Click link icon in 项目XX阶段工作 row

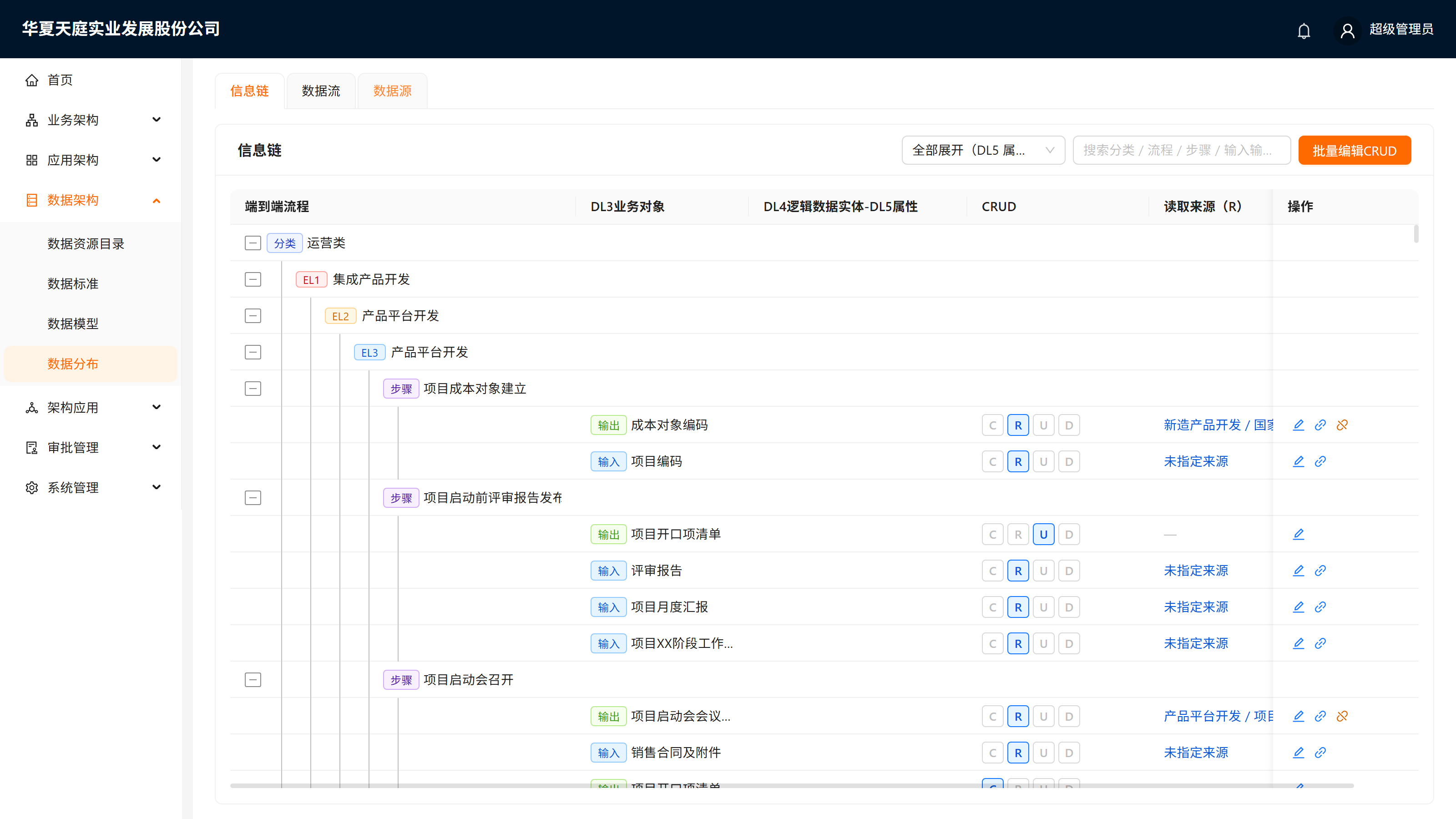[x=1320, y=643]
